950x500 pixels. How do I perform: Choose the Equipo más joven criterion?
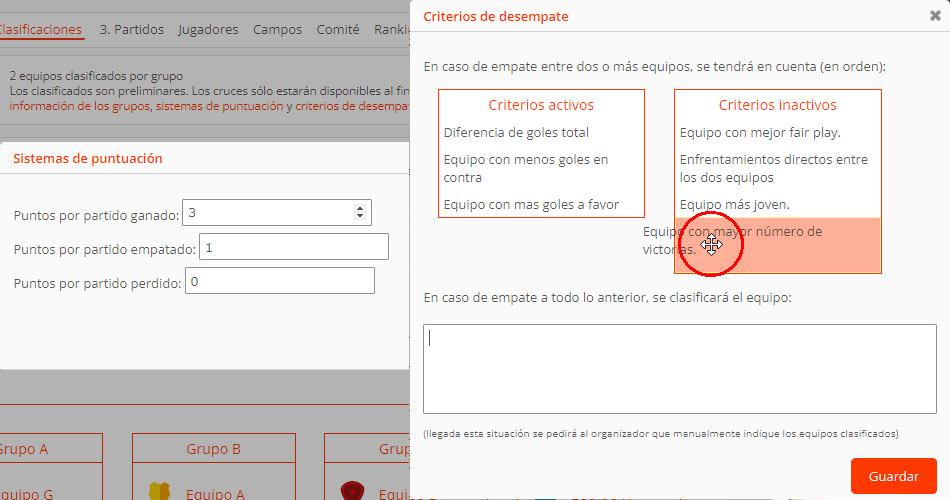(734, 205)
